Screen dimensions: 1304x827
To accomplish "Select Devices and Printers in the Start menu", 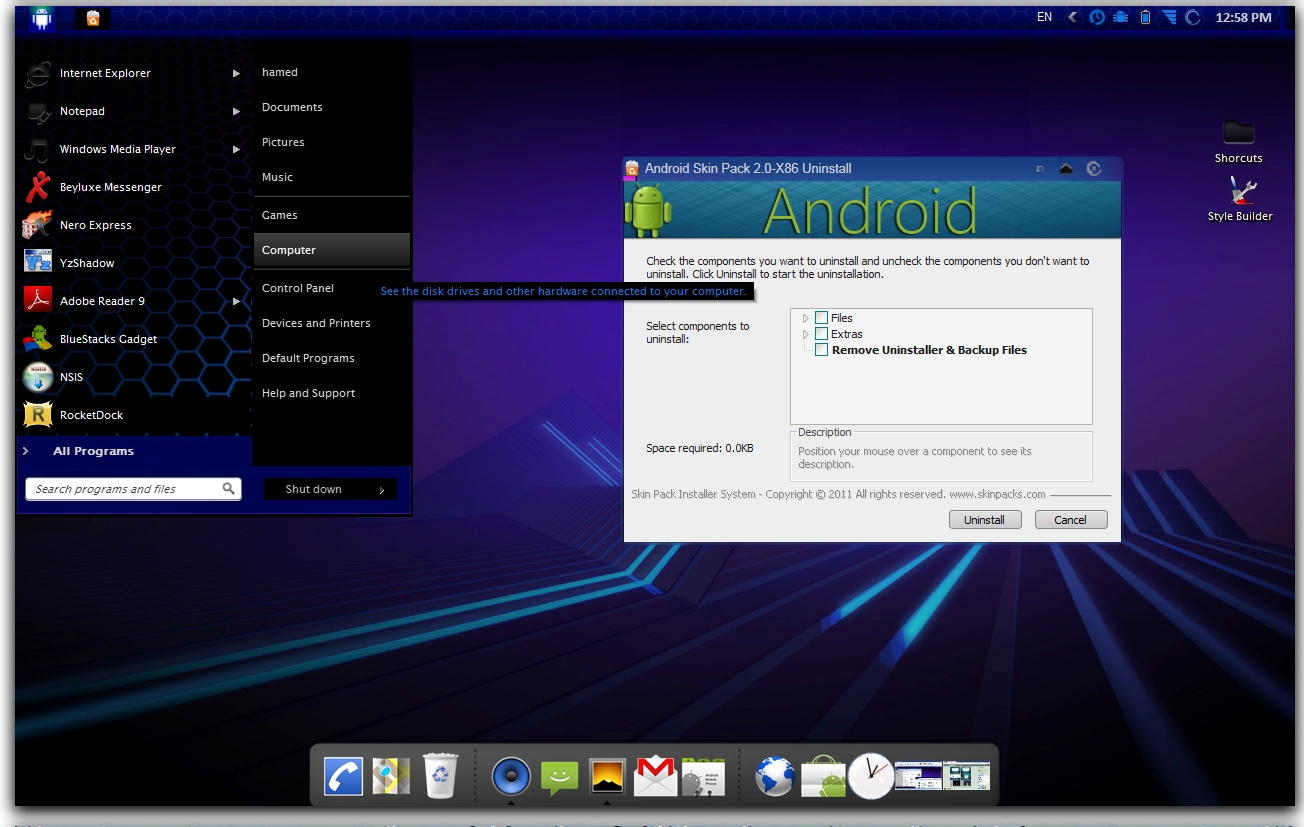I will coord(315,323).
